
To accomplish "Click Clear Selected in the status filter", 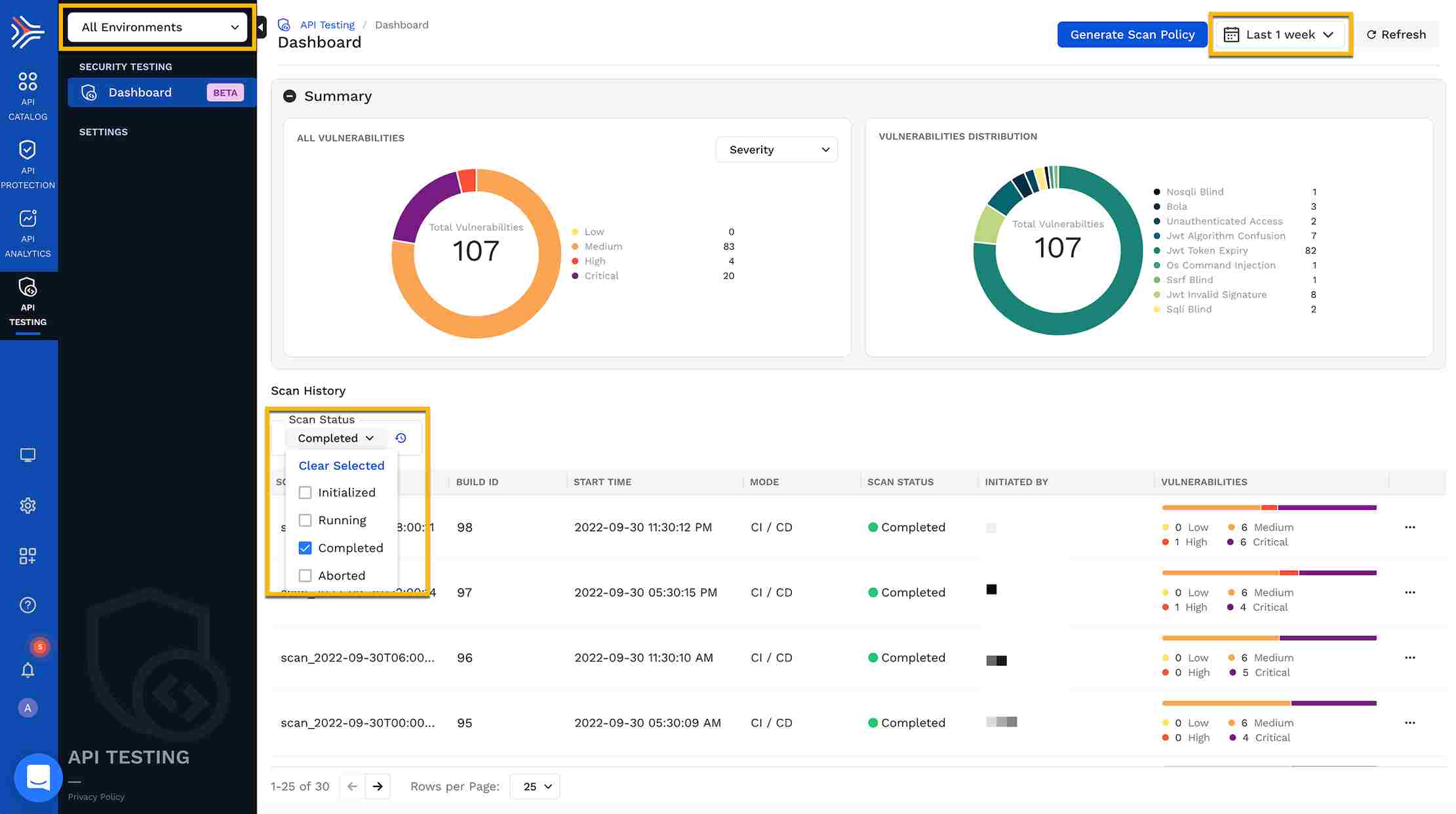I will click(341, 465).
